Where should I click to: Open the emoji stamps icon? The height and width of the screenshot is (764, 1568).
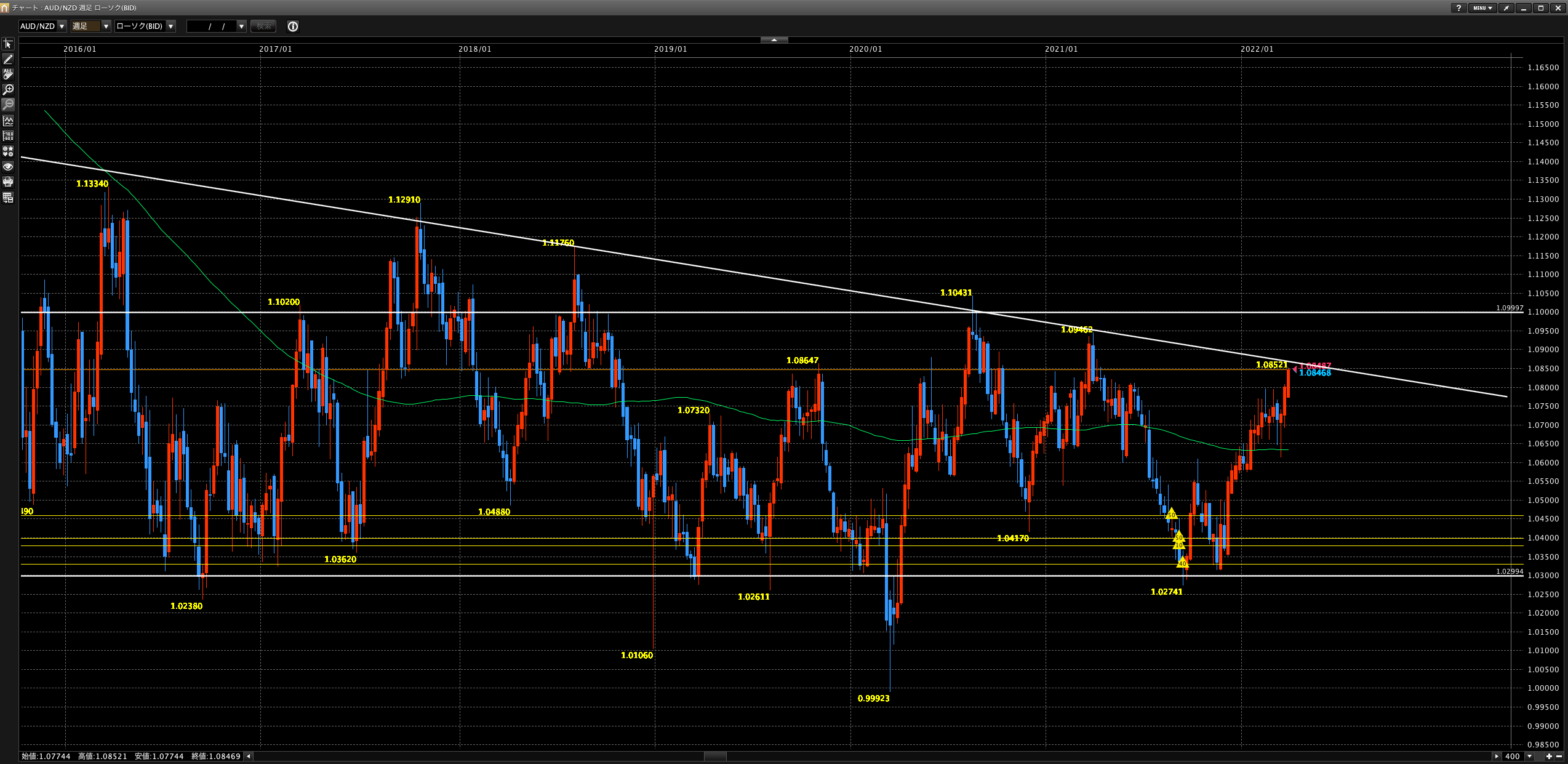coord(8,151)
